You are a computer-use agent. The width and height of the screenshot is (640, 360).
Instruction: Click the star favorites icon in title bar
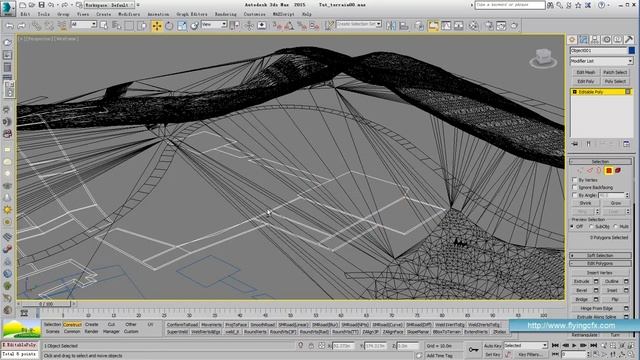click(578, 5)
